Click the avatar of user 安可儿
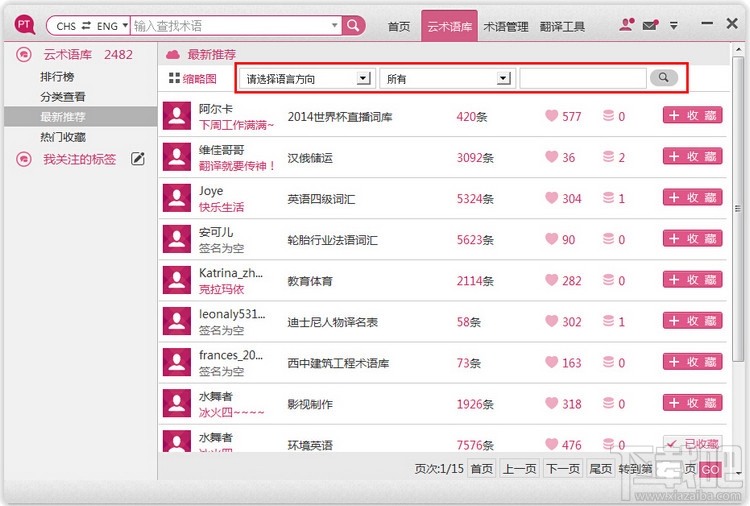The width and height of the screenshot is (750, 506). (177, 239)
